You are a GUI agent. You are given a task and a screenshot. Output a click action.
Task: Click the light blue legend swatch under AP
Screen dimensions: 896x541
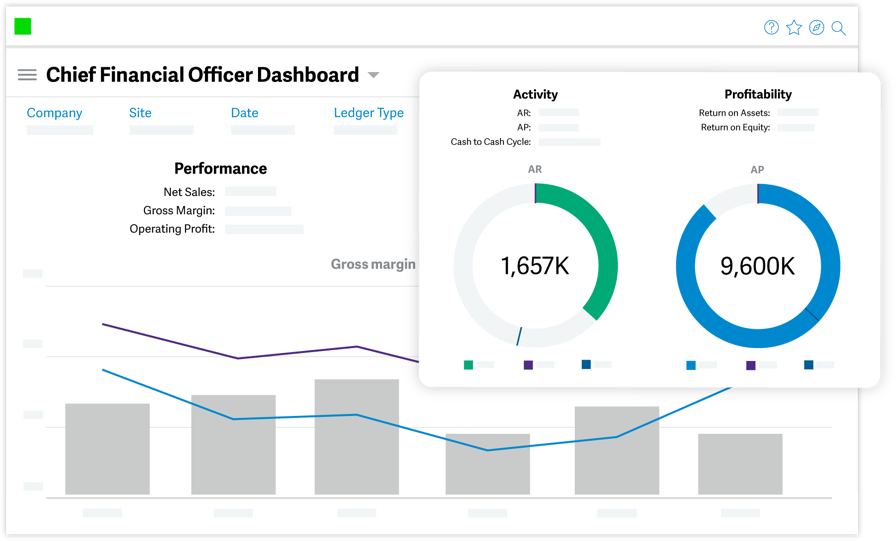pos(691,366)
